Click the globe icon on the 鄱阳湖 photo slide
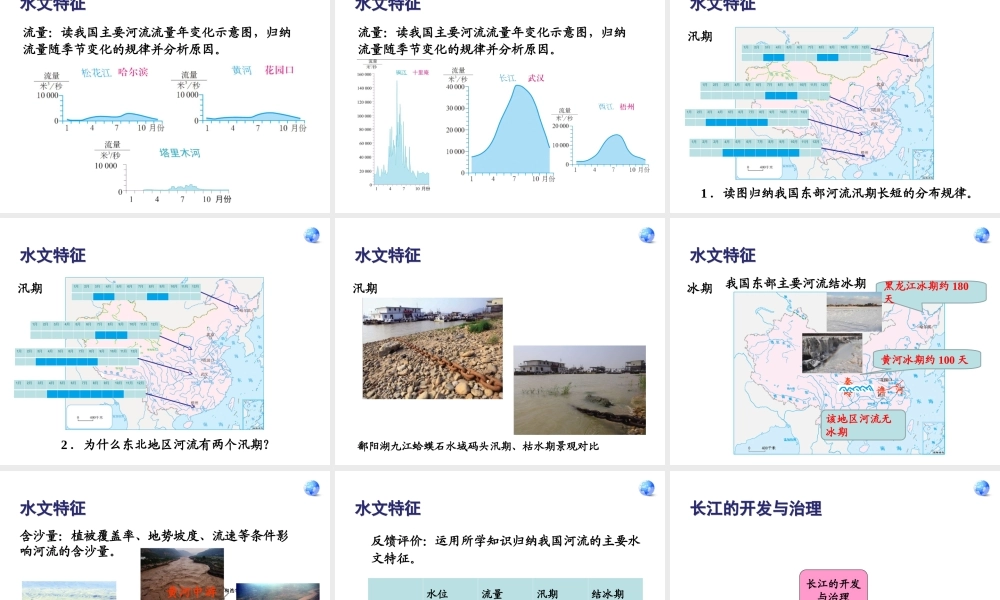 [x=647, y=235]
